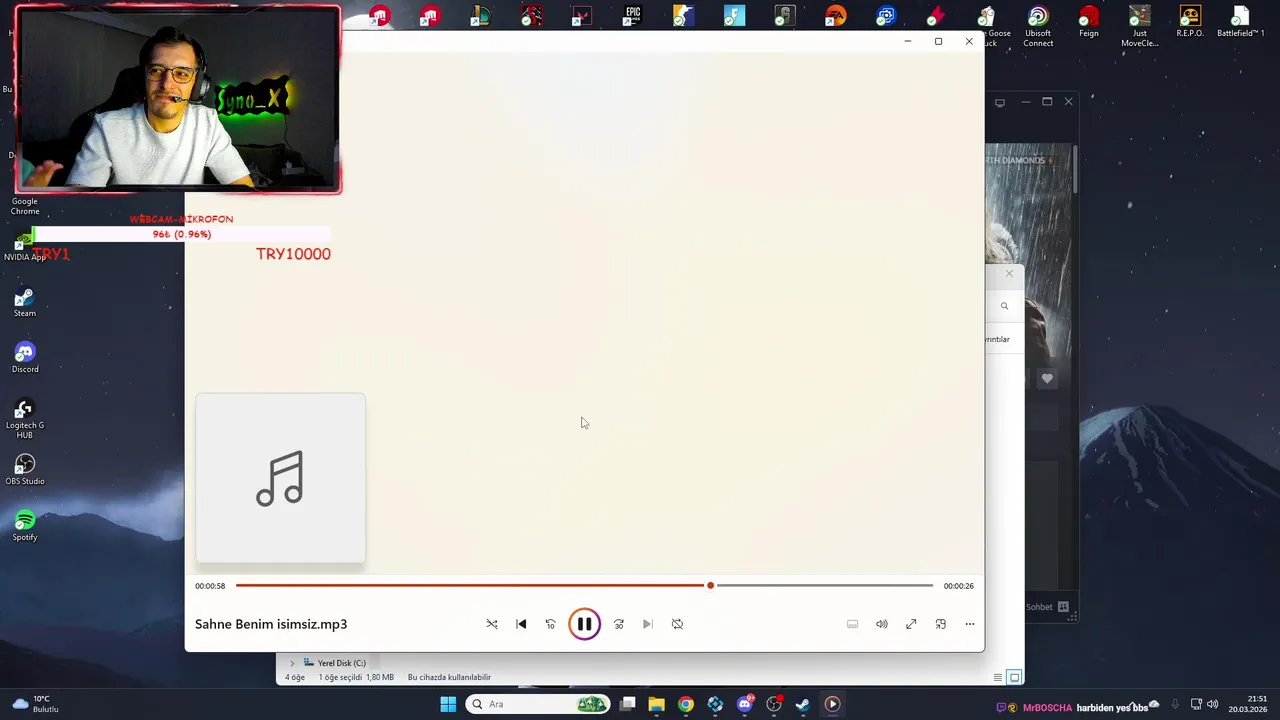Select the Battlefield 1 desktop icon

click(x=1240, y=22)
